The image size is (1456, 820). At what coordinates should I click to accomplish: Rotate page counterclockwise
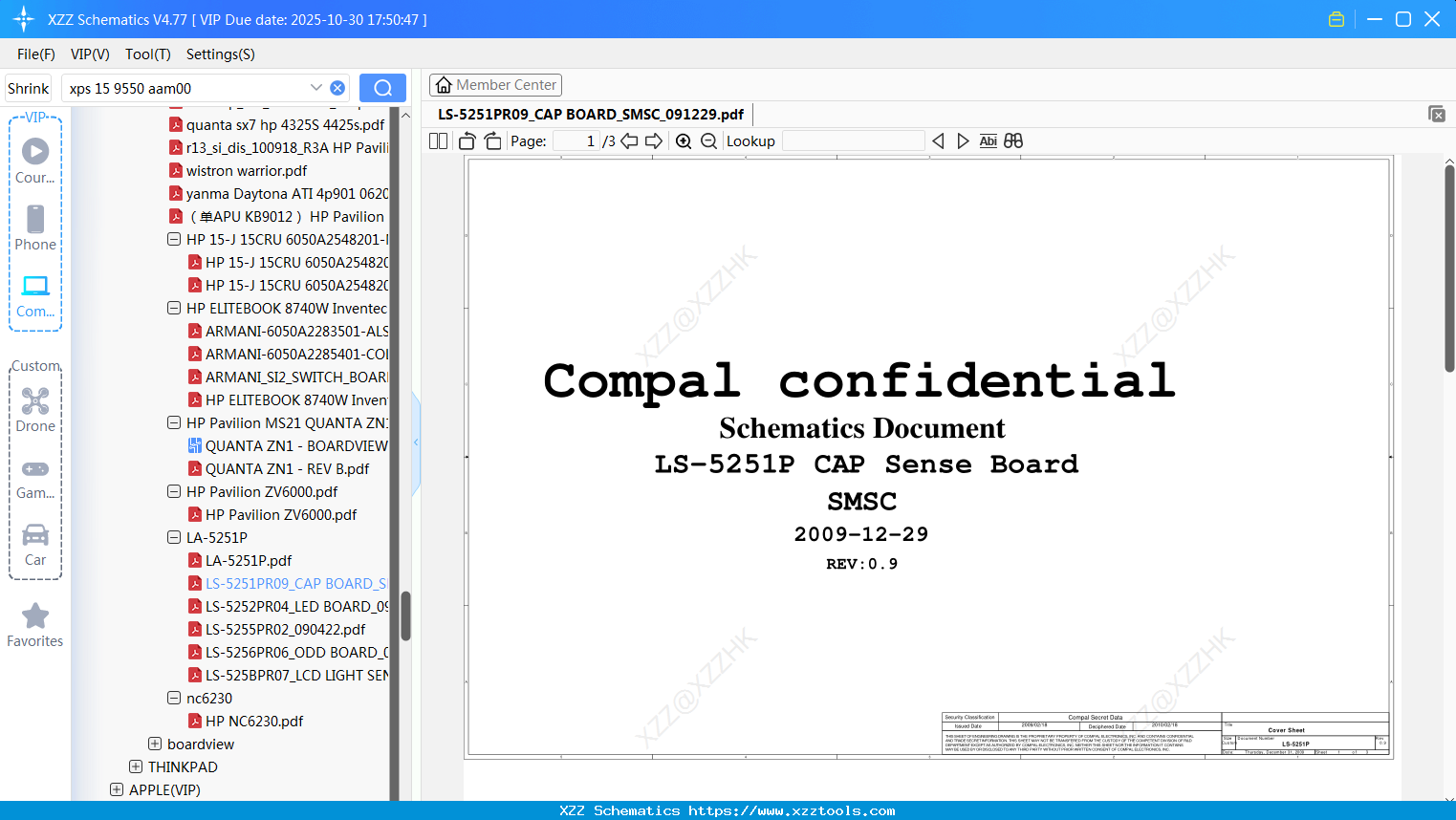coord(467,141)
